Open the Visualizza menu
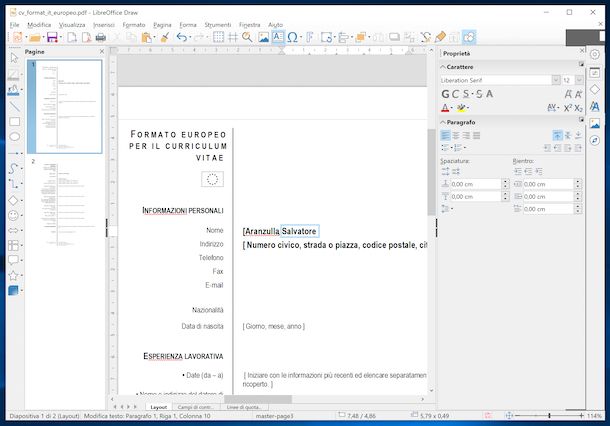The height and width of the screenshot is (426, 610). click(72, 25)
